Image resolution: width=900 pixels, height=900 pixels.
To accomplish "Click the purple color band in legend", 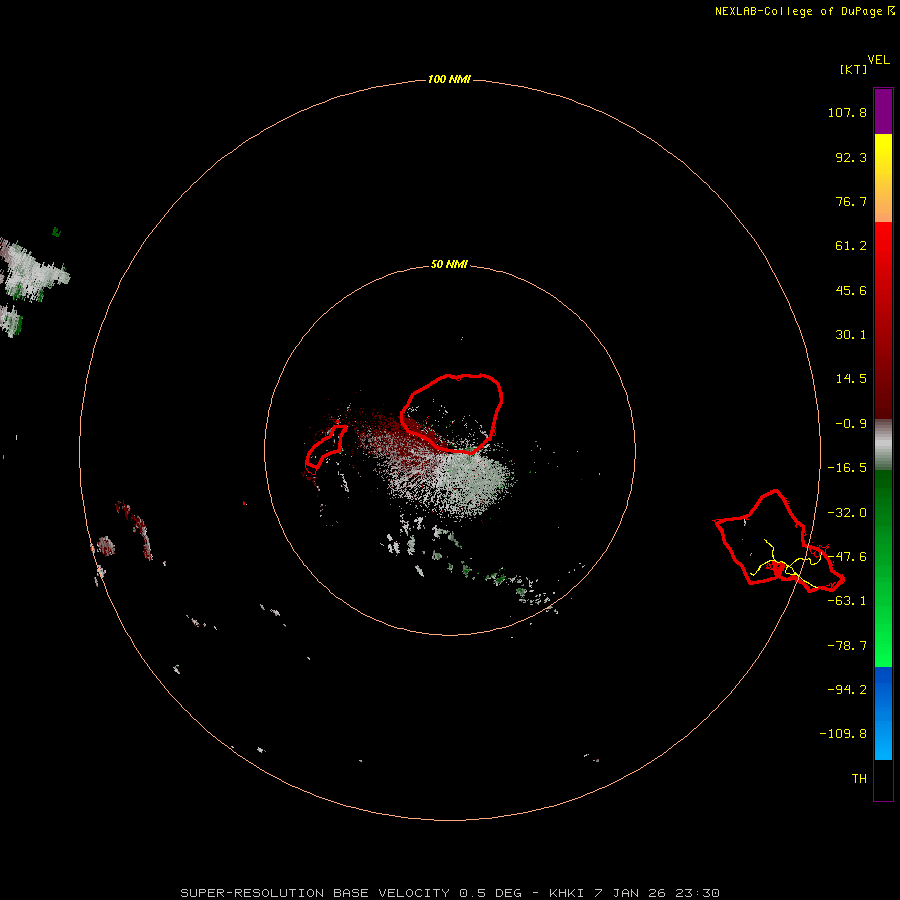I will click(x=883, y=111).
